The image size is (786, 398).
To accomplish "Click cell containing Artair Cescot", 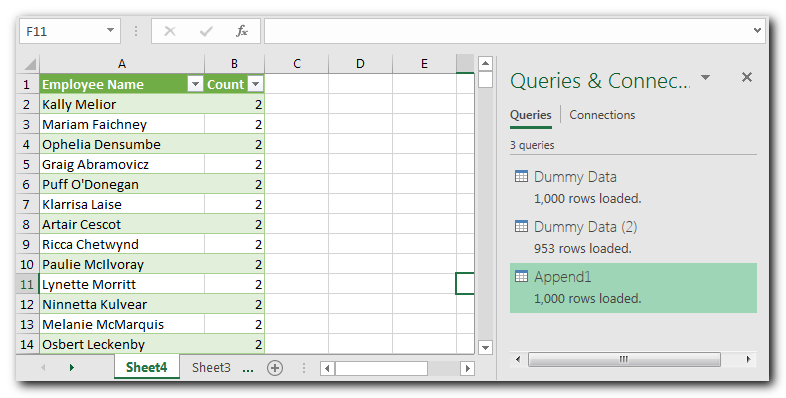I will pyautogui.click(x=122, y=225).
